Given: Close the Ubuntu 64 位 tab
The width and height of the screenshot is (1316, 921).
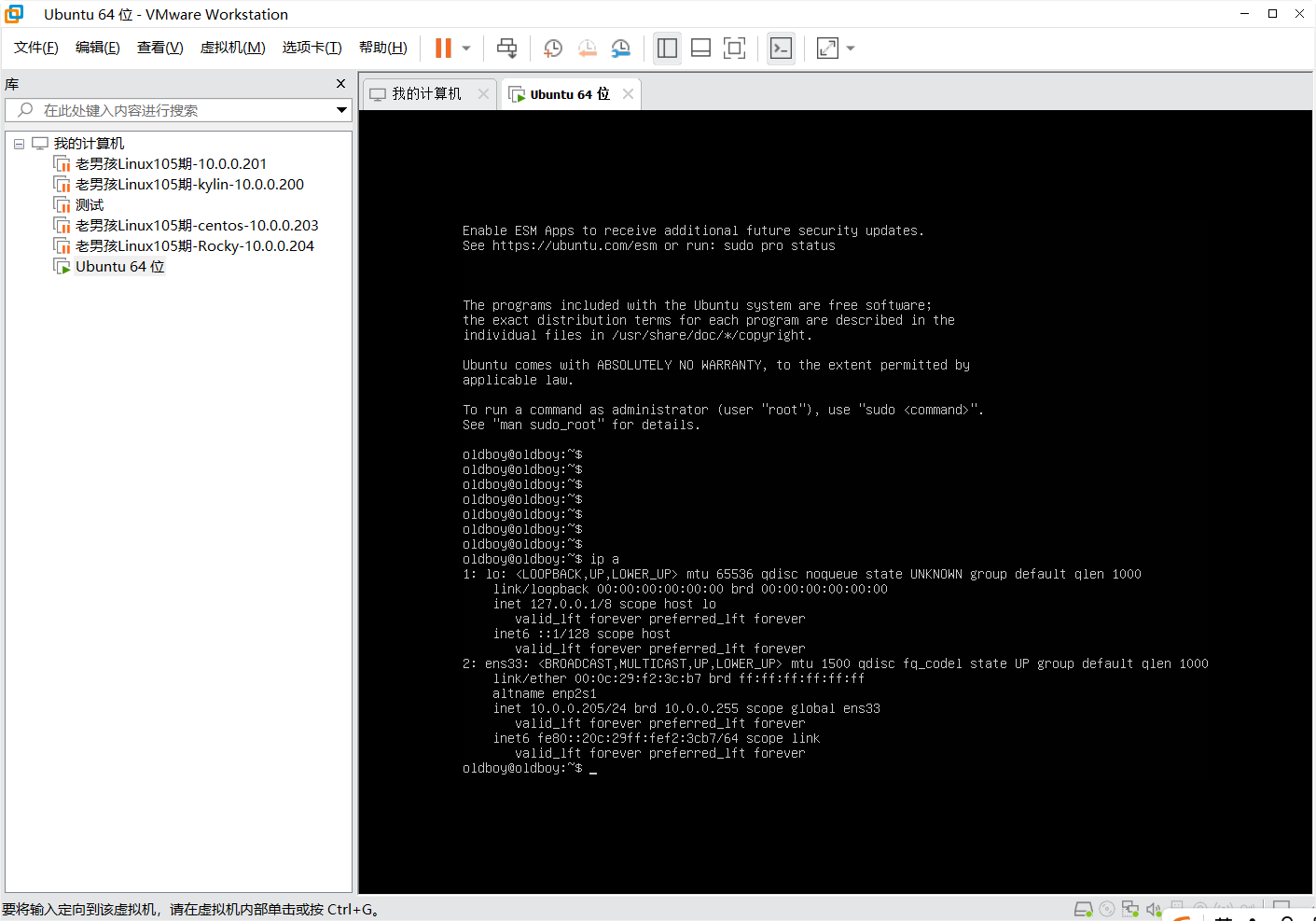Looking at the screenshot, I should [628, 93].
